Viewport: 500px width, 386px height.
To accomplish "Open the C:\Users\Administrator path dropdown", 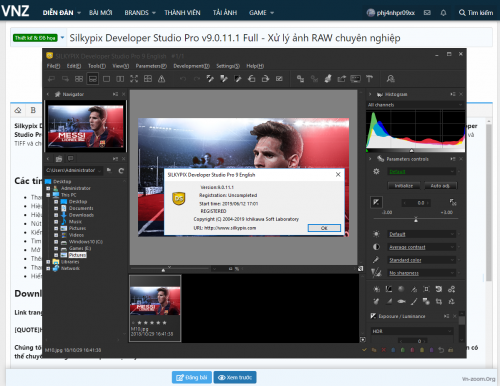I will (x=74, y=170).
